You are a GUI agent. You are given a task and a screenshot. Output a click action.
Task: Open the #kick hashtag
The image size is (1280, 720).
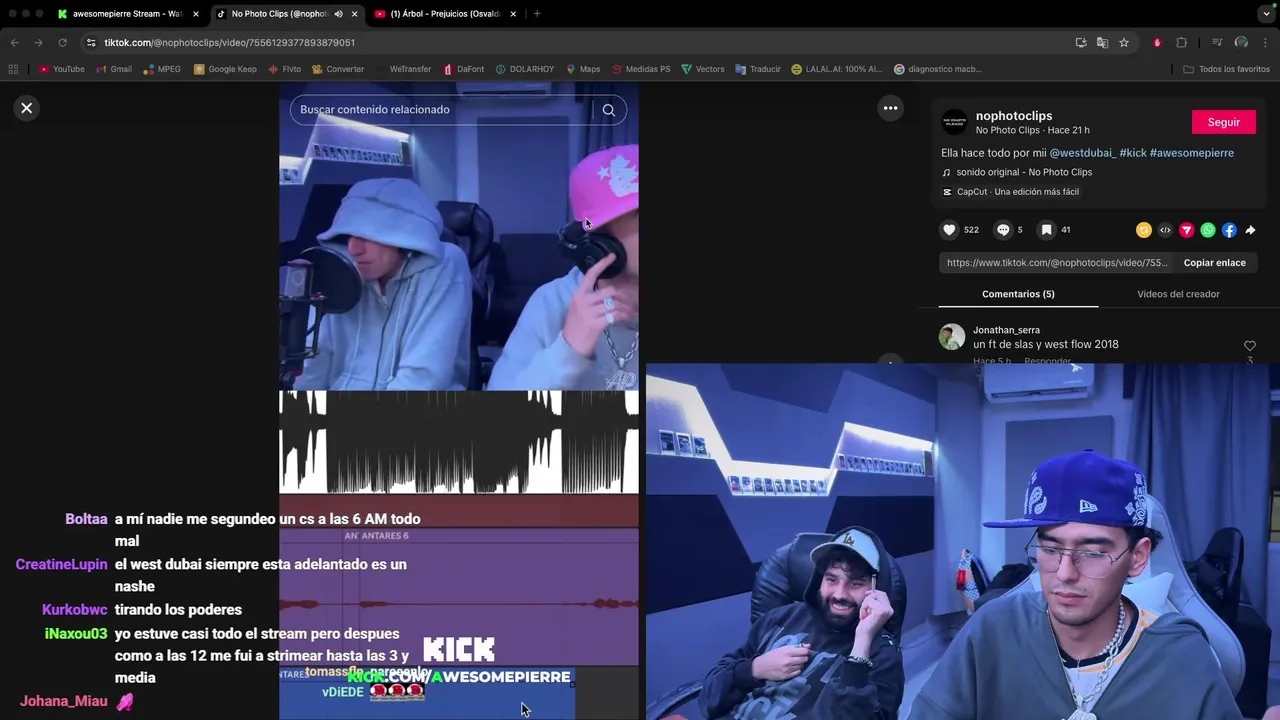pos(1133,153)
